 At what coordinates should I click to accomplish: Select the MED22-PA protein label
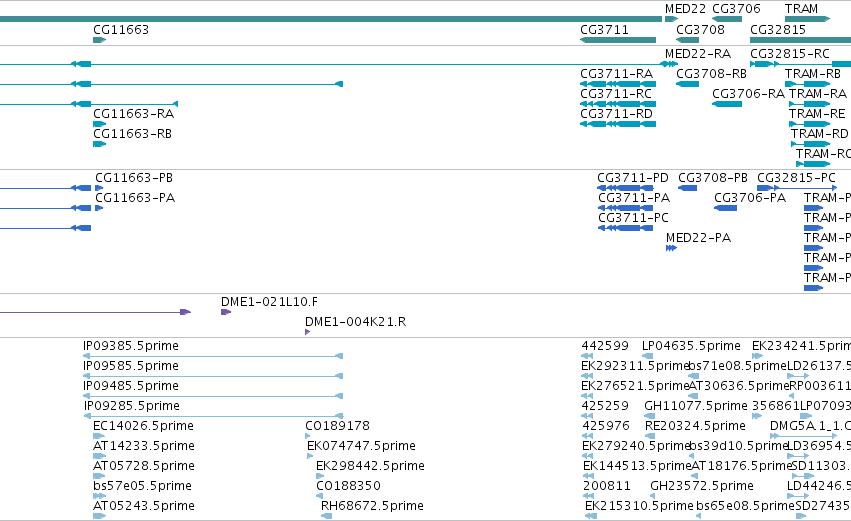698,238
